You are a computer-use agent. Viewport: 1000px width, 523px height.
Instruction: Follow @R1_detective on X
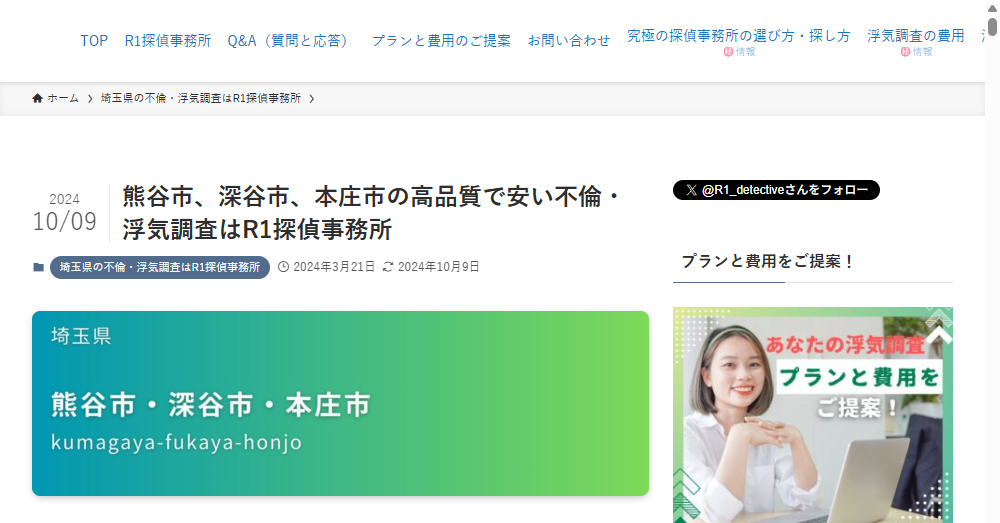[x=776, y=190]
